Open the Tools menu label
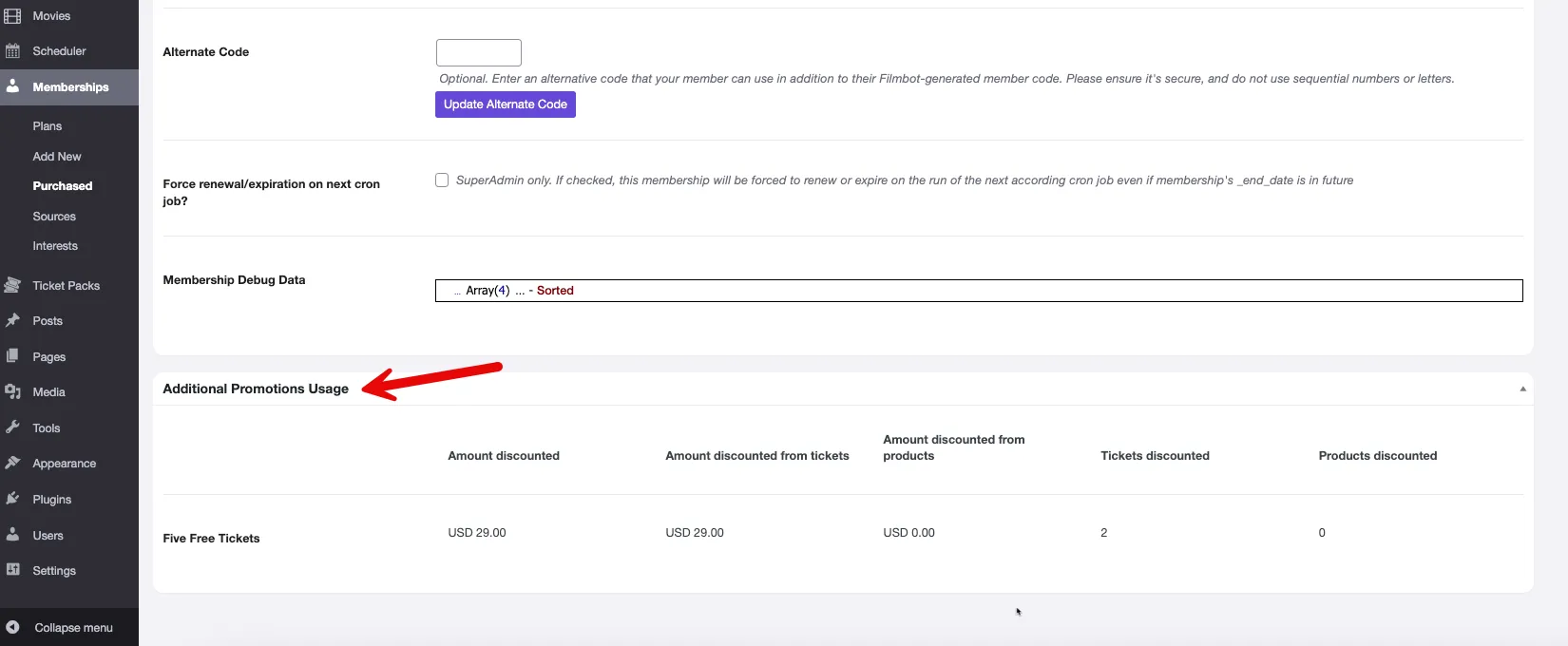Image resolution: width=1568 pixels, height=646 pixels. (x=47, y=428)
